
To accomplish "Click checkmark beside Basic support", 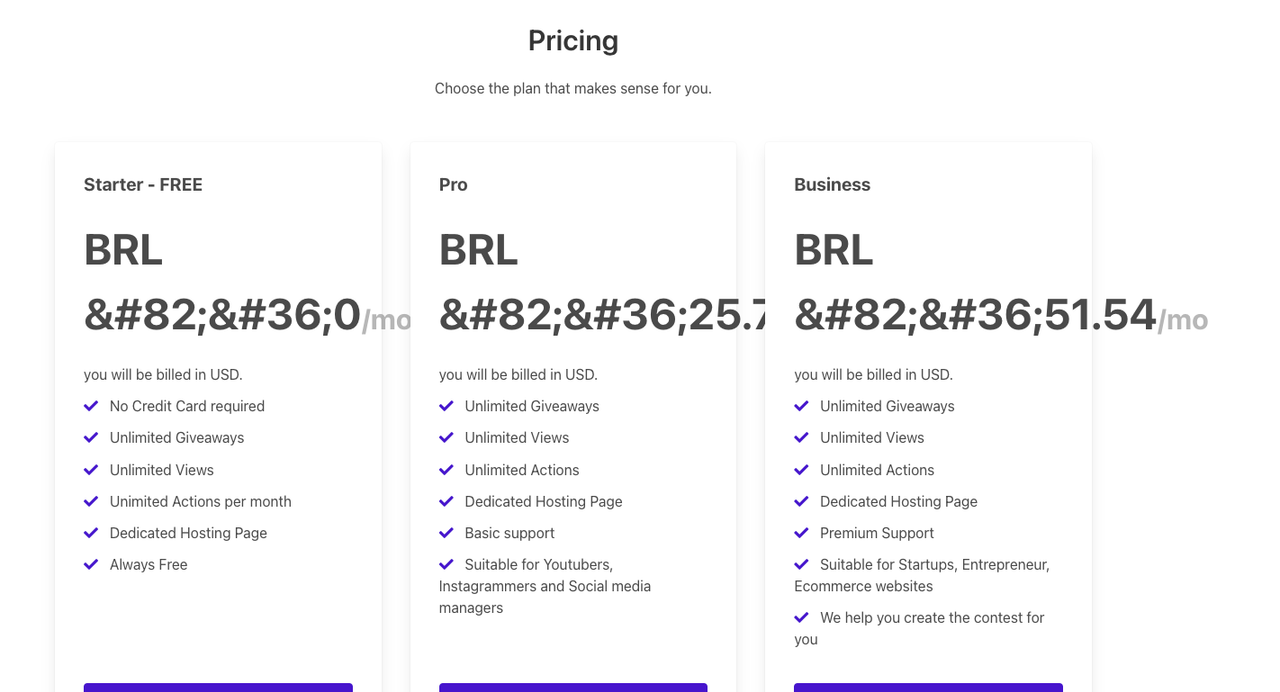I will coord(446,533).
